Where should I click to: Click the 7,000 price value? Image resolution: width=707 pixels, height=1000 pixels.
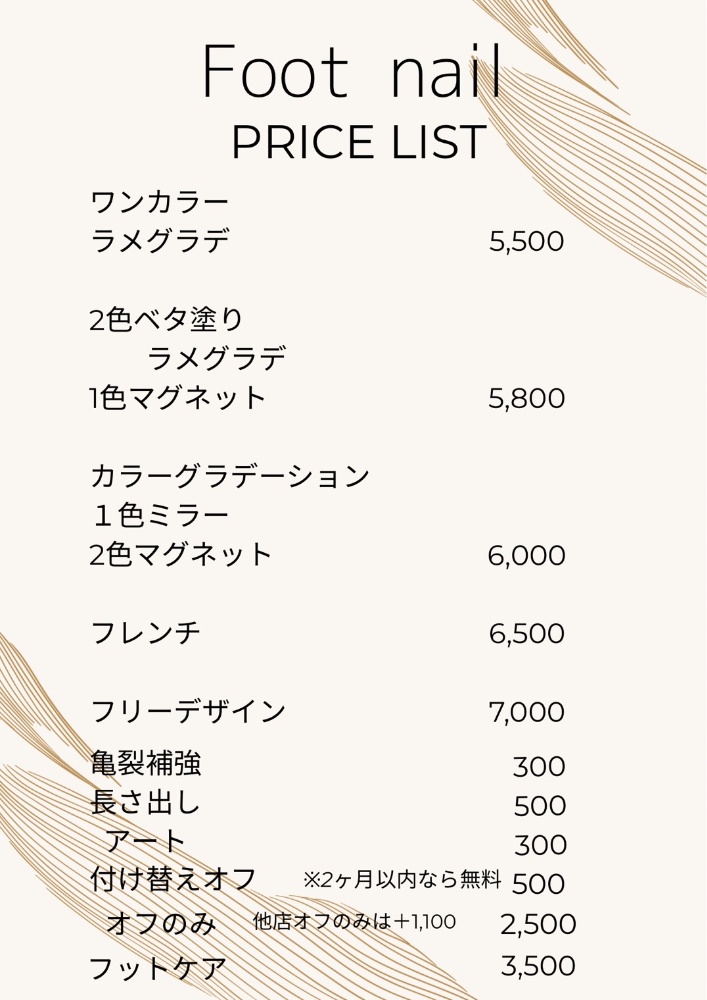526,713
